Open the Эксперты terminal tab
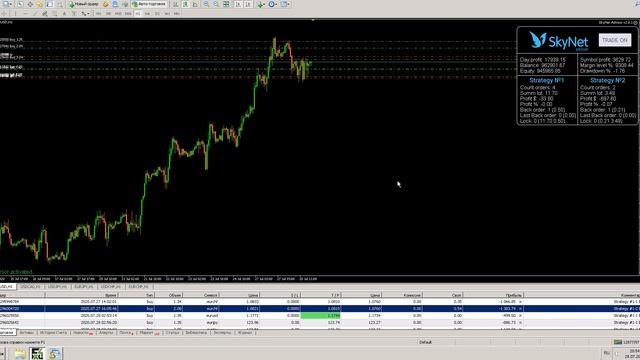This screenshot has width=640, height=360. coord(222,333)
